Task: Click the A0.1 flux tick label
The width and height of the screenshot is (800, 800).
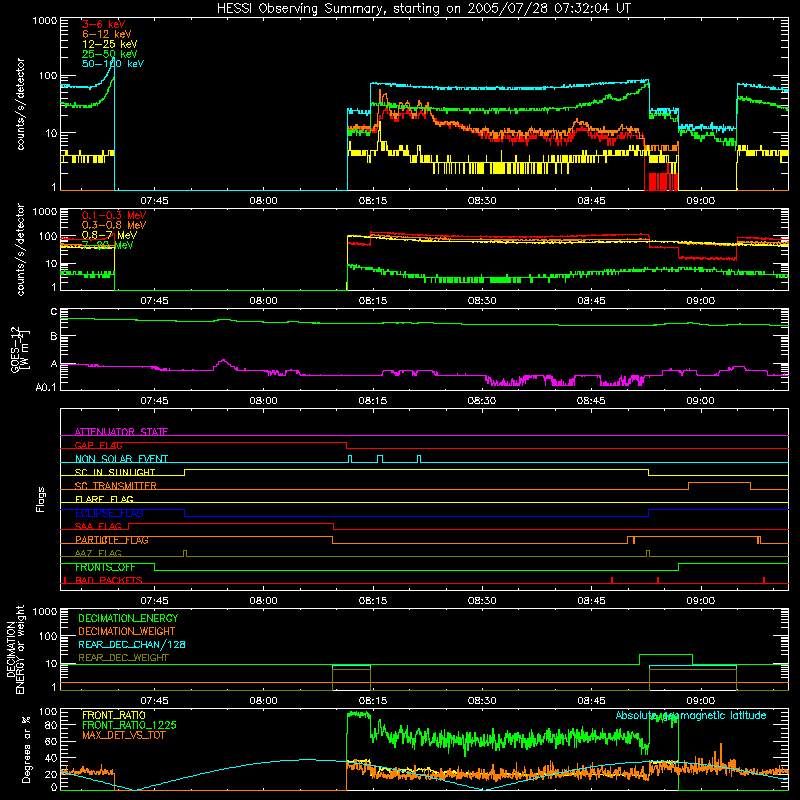Action: coord(46,388)
